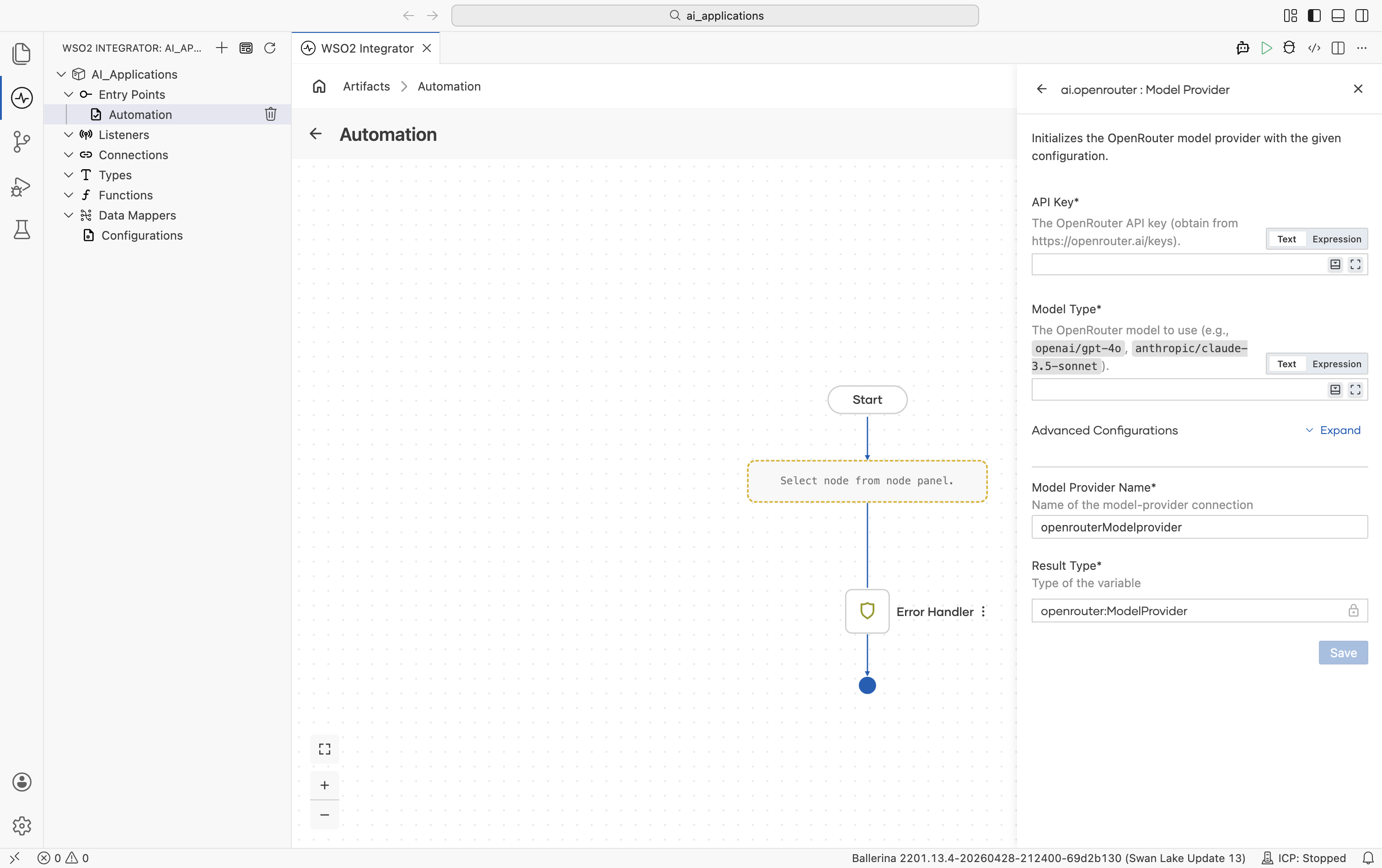The image size is (1382, 868).
Task: Edit the Model Provider Name field
Action: pos(1200,527)
